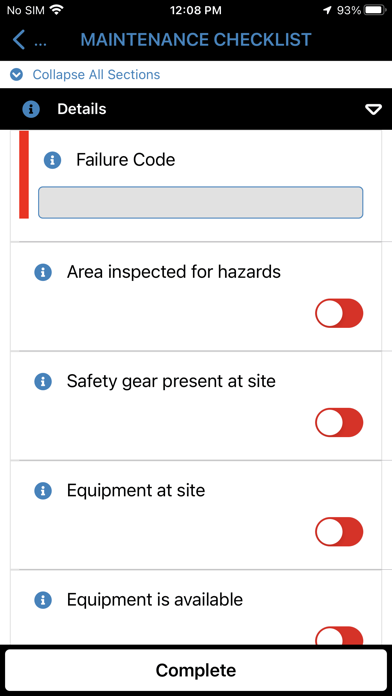Open Details section info icon
The width and height of the screenshot is (392, 696).
point(31,109)
